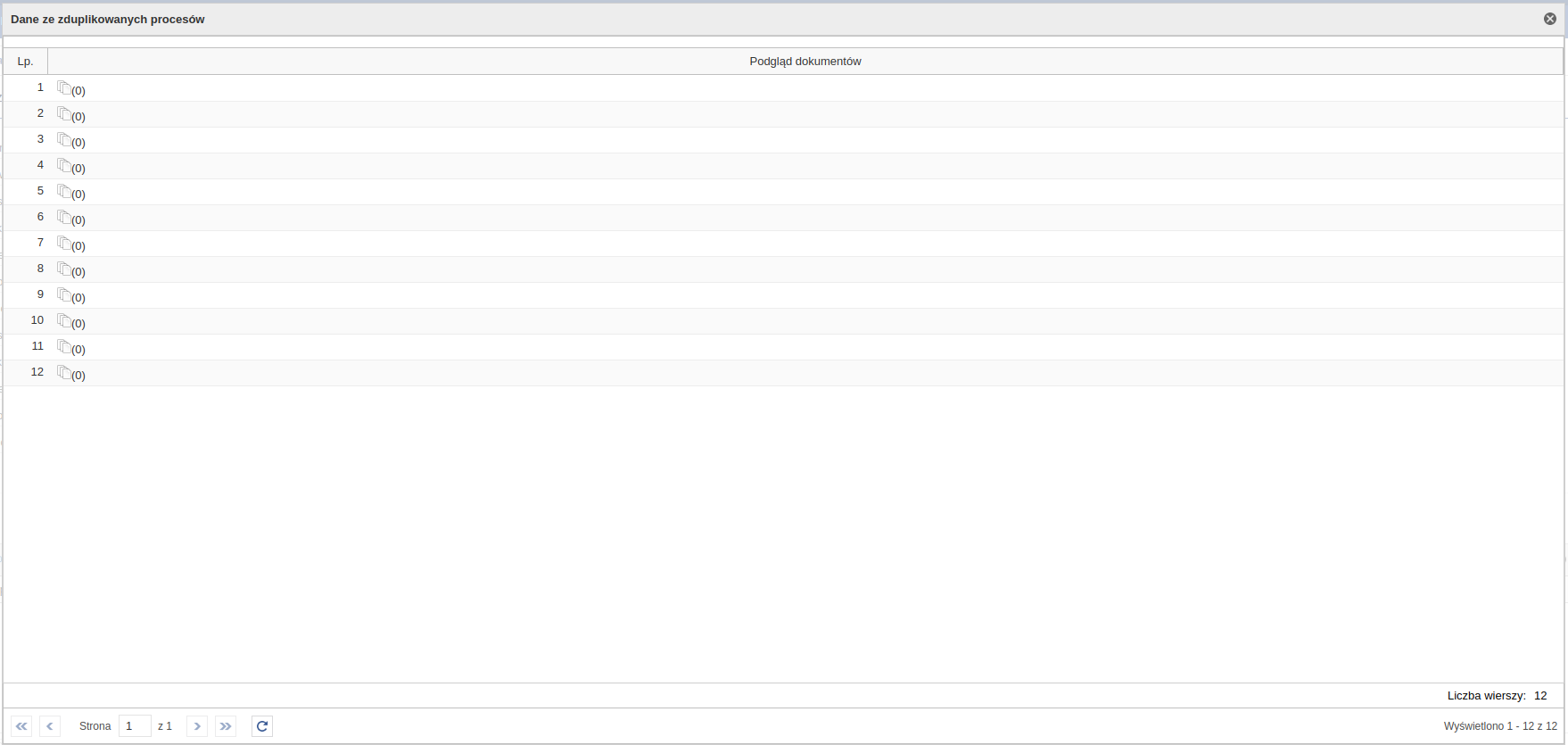The height and width of the screenshot is (745, 1568).
Task: Open documents preview icon in row 11
Action: [x=64, y=346]
